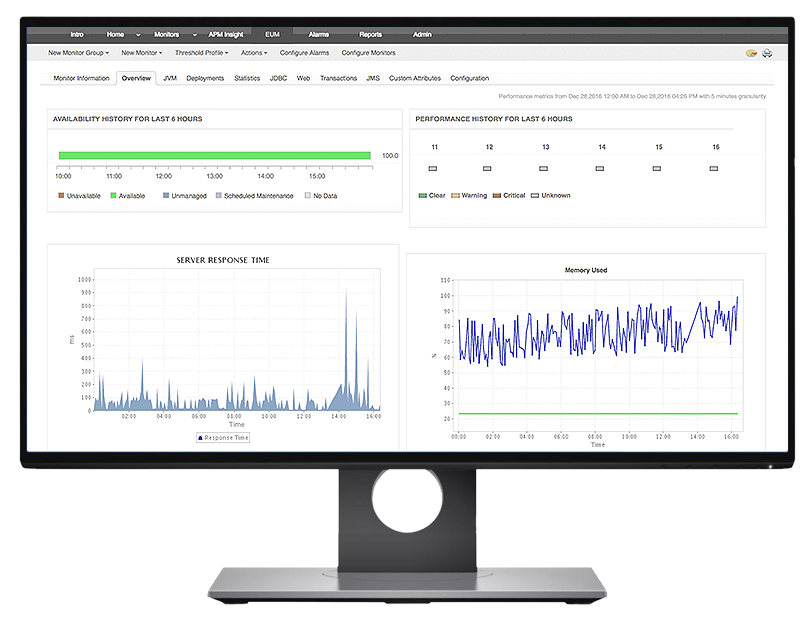Switch to the JVM tab

170,77
